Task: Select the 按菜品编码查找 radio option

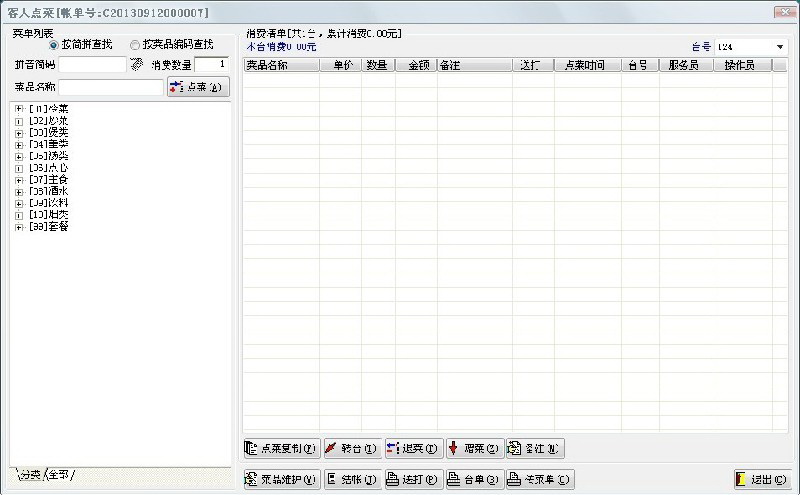Action: pos(135,45)
